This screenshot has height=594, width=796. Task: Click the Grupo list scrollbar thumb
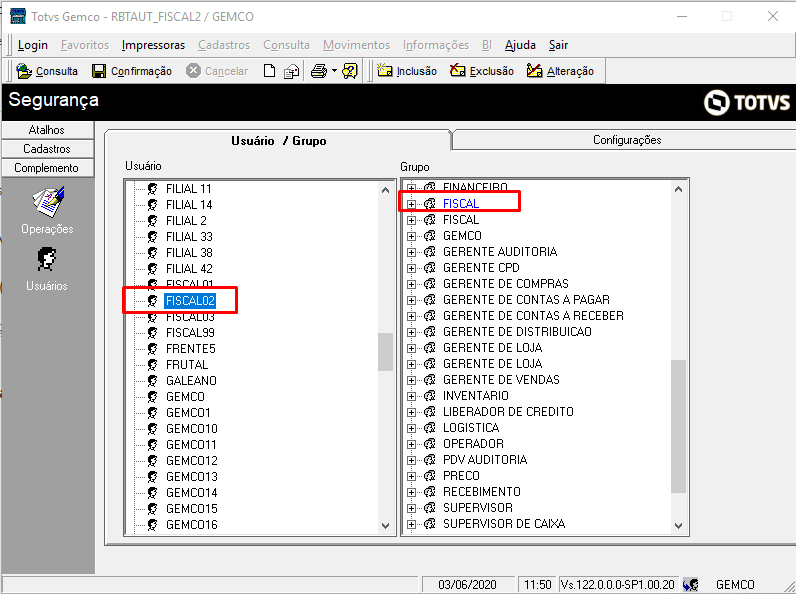tap(679, 426)
